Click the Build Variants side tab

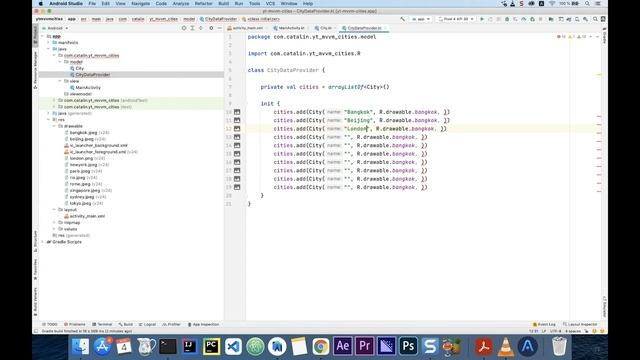tap(36, 302)
